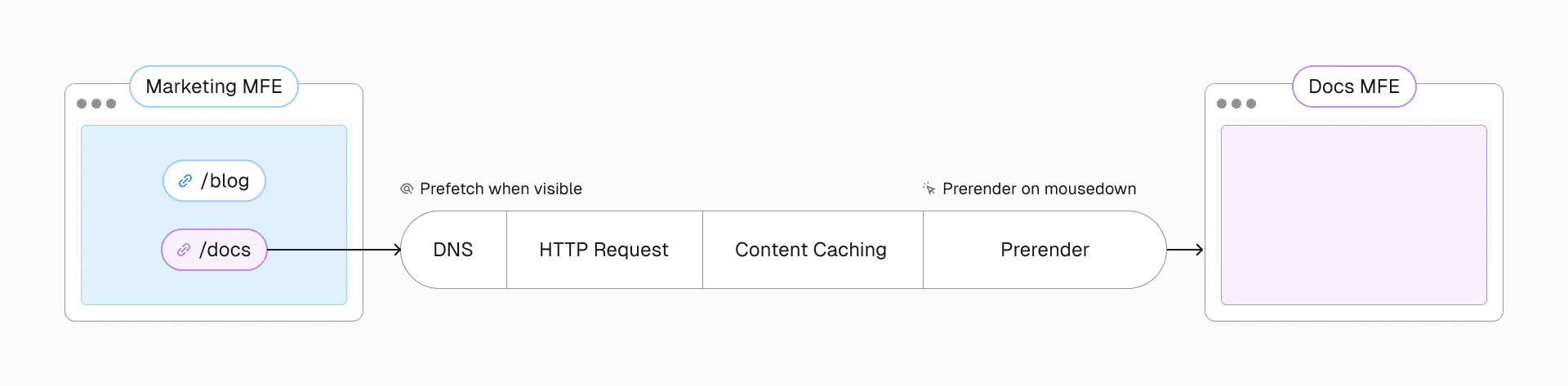Image resolution: width=1568 pixels, height=386 pixels.
Task: Click the arrowhead pointing at the Docs MFE window
Action: tap(1199, 250)
